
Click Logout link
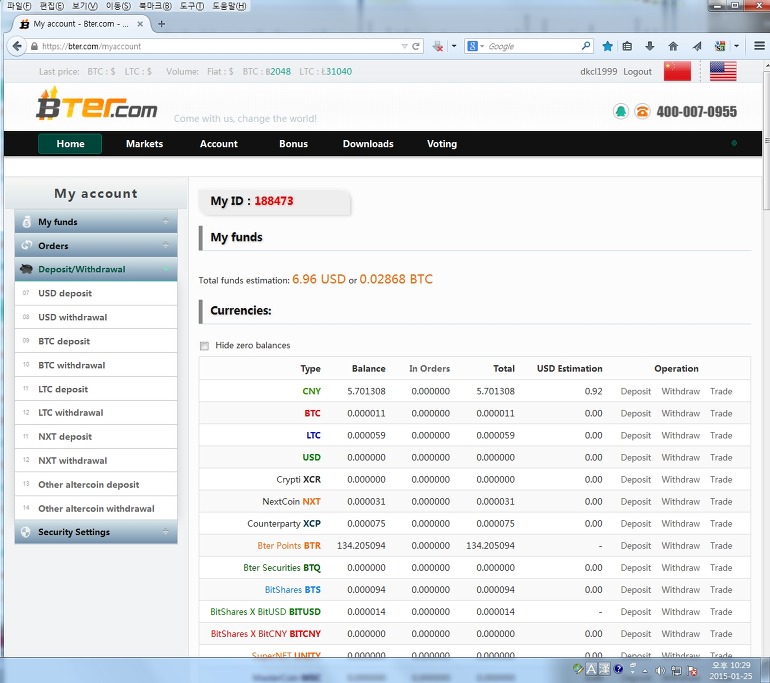click(x=637, y=72)
